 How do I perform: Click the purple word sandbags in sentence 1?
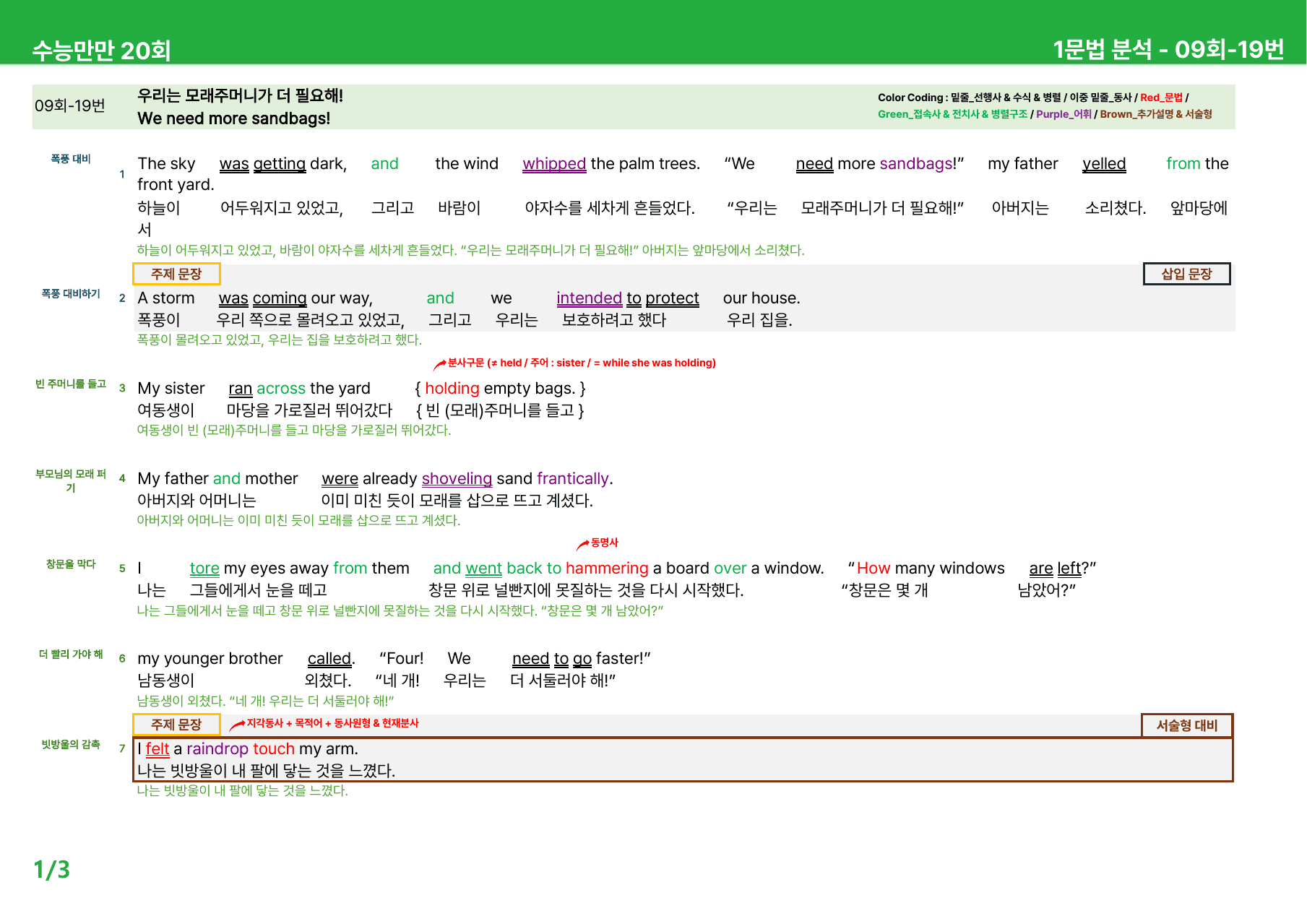tap(917, 164)
